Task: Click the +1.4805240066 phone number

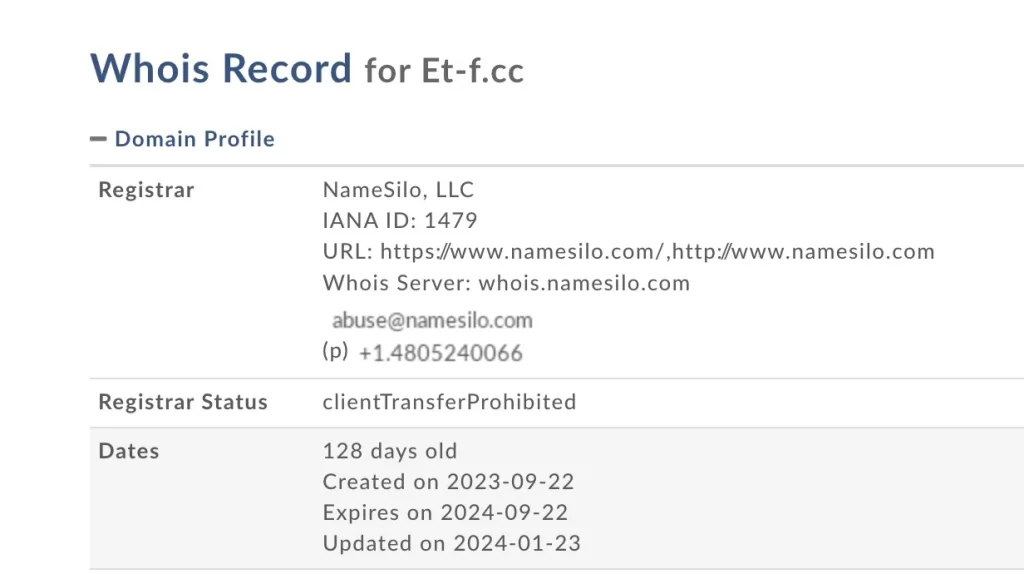Action: 440,353
